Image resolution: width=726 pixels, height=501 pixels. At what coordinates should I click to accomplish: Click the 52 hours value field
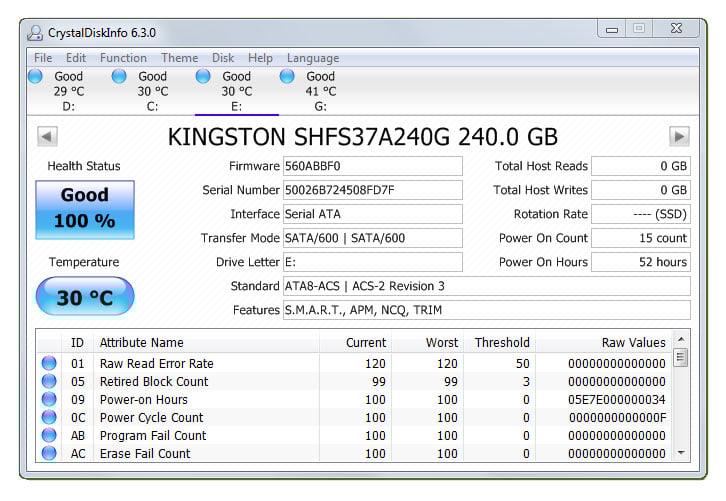pos(641,262)
